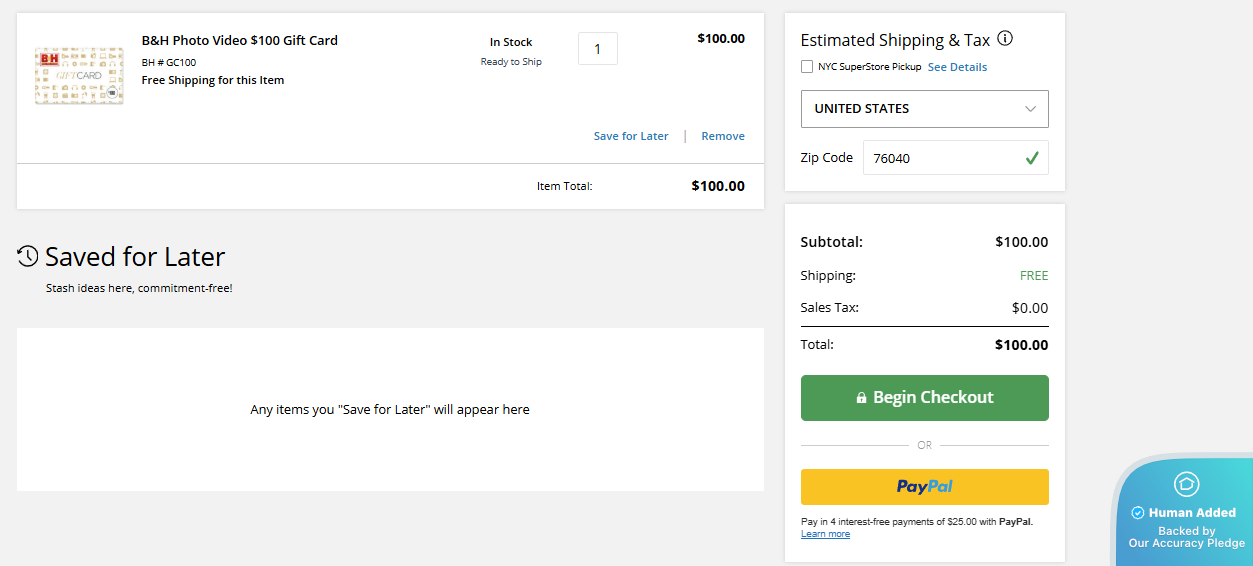Click the lock icon on Begin Checkout
The image size is (1253, 566).
861,398
